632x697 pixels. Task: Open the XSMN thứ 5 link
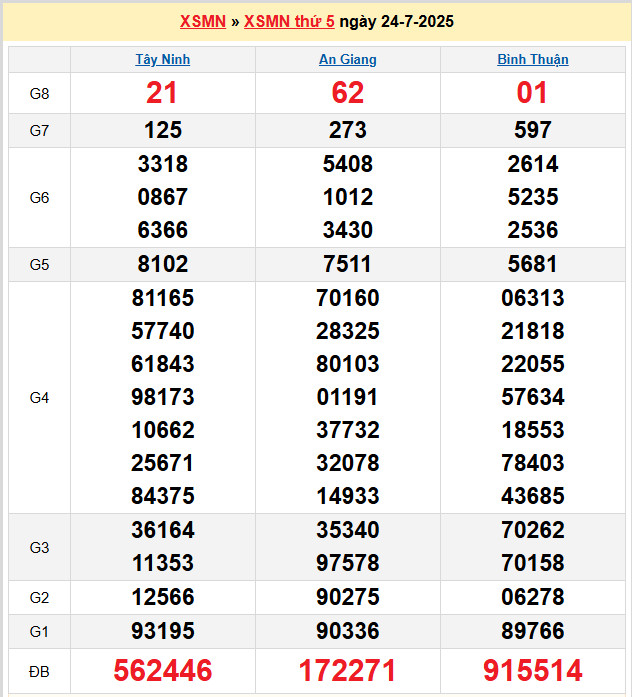coord(289,21)
